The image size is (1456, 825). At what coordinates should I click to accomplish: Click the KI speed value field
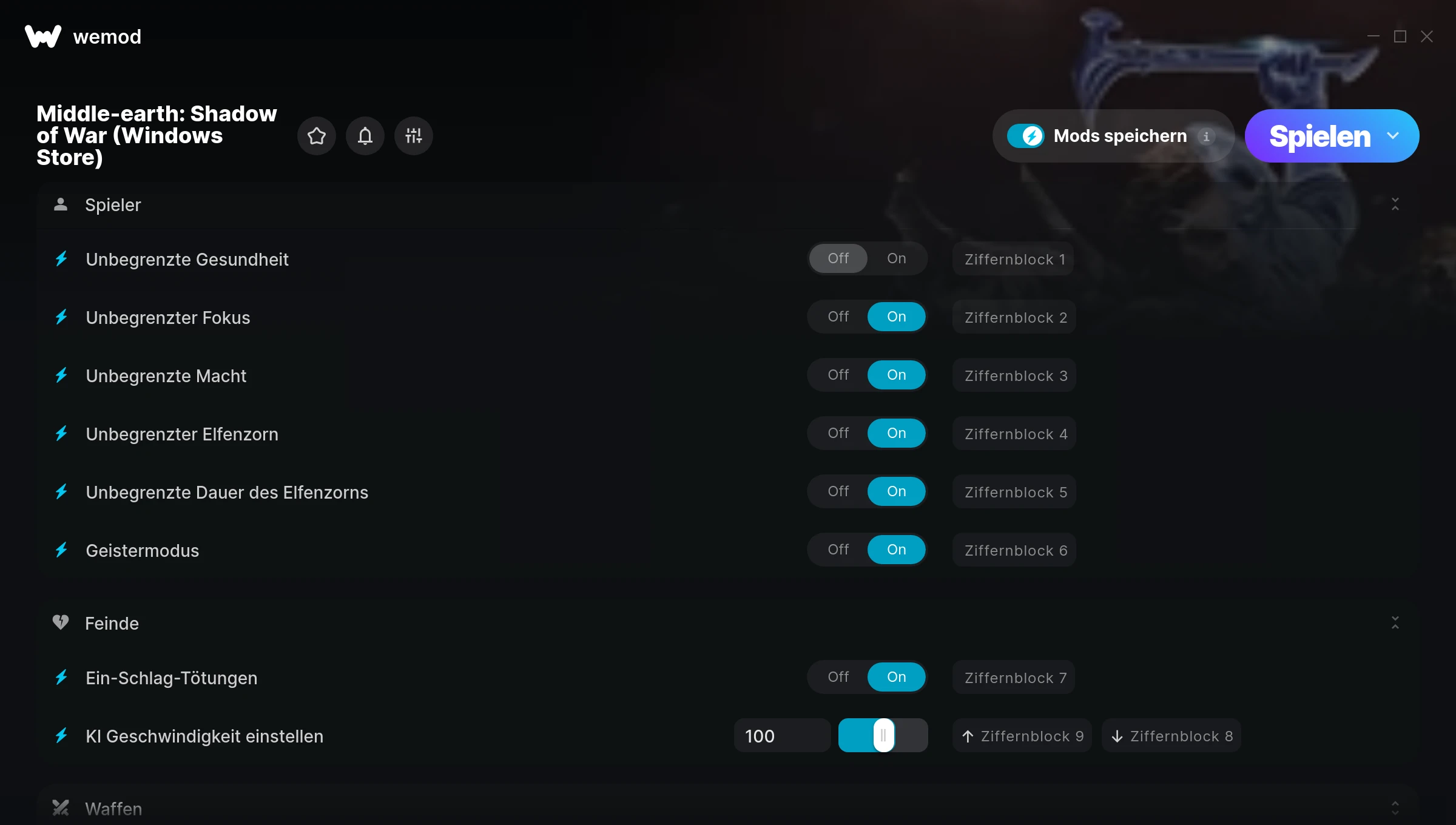pos(782,736)
